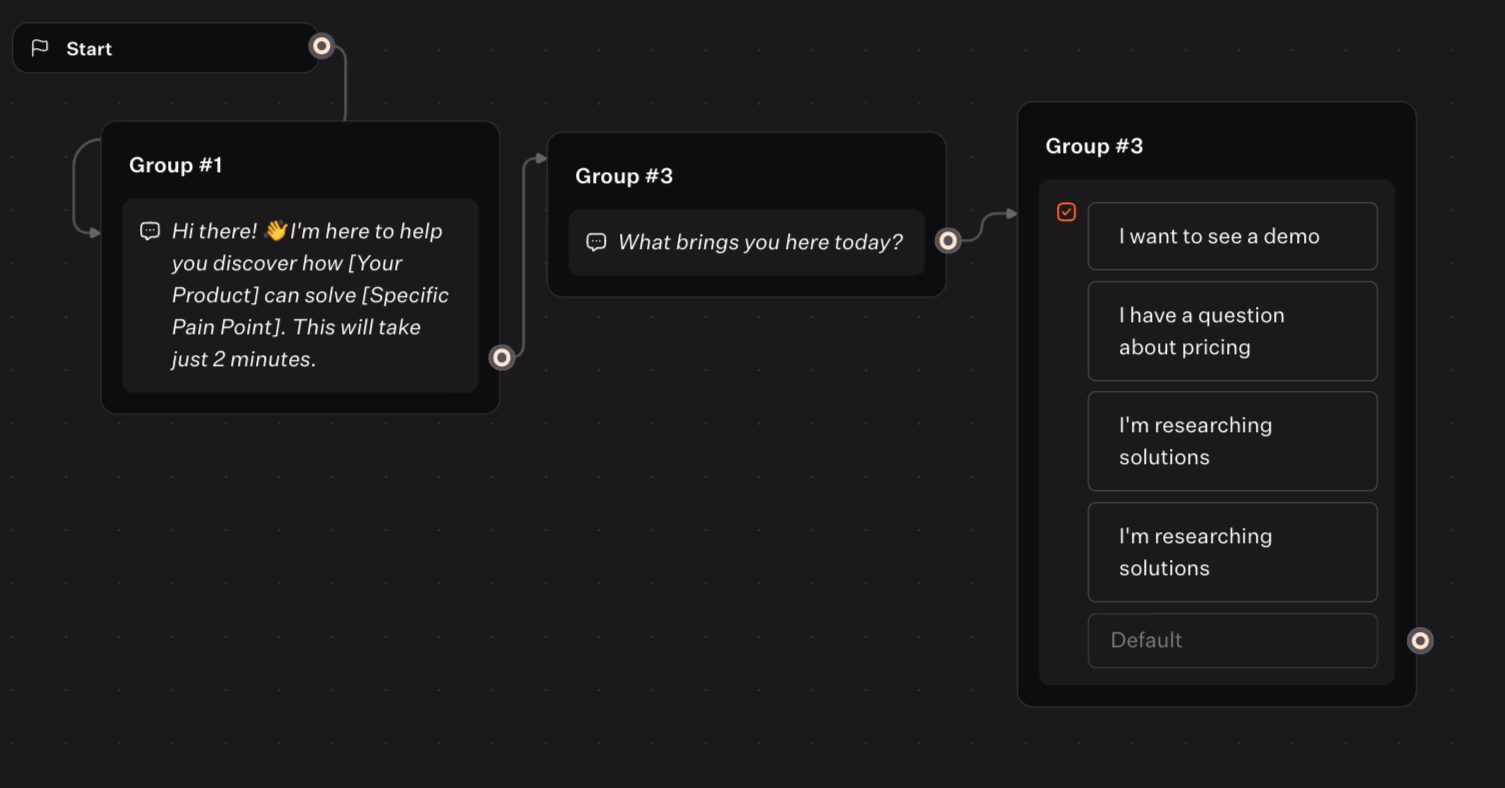Open the 'What brings you here today?' bubble

pyautogui.click(x=760, y=242)
